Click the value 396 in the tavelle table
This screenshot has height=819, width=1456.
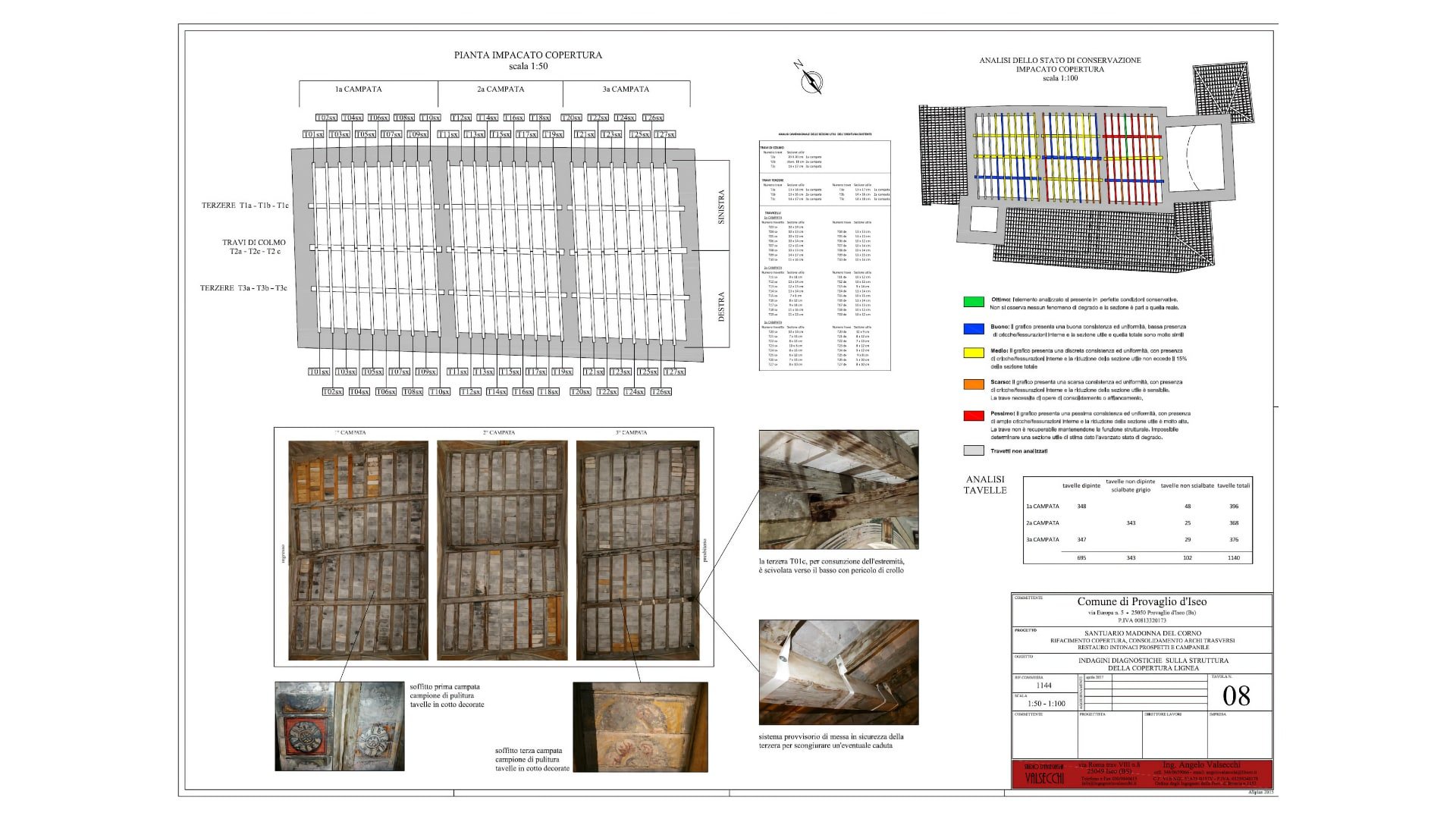click(1234, 506)
